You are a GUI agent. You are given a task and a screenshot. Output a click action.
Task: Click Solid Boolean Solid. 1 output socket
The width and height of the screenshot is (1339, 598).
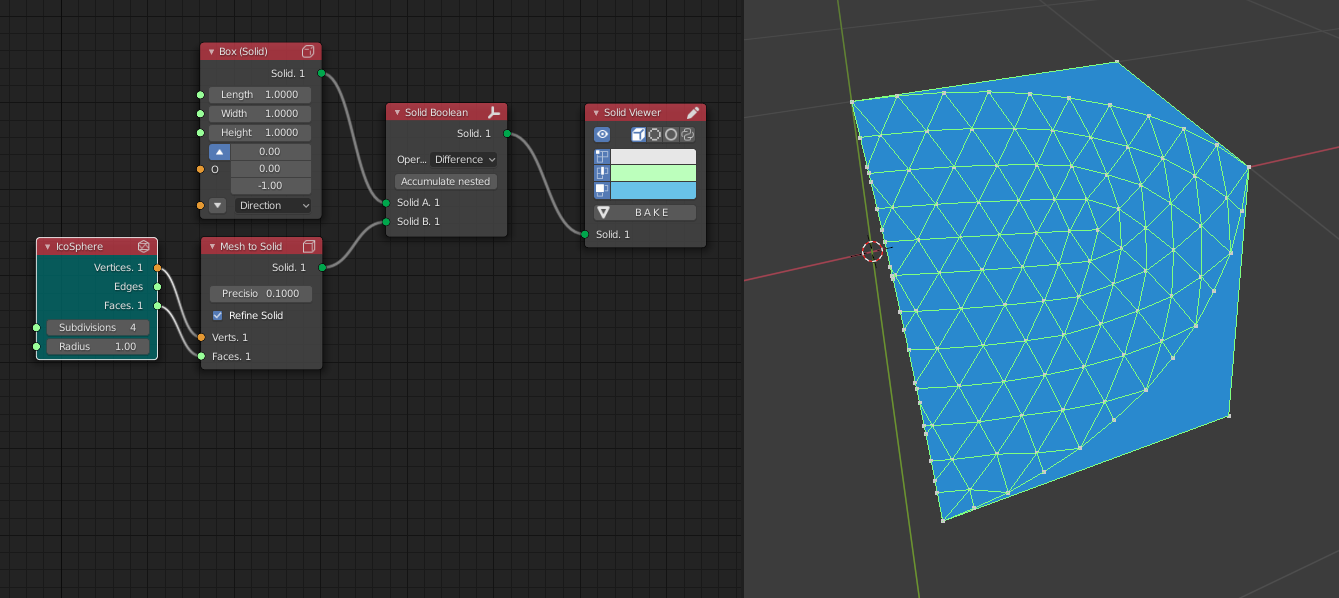[507, 133]
